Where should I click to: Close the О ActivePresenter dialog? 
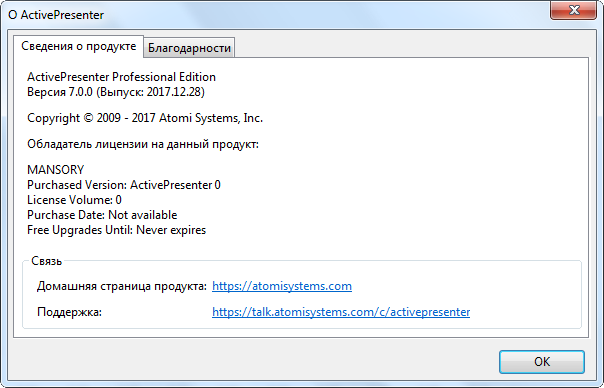[574, 10]
